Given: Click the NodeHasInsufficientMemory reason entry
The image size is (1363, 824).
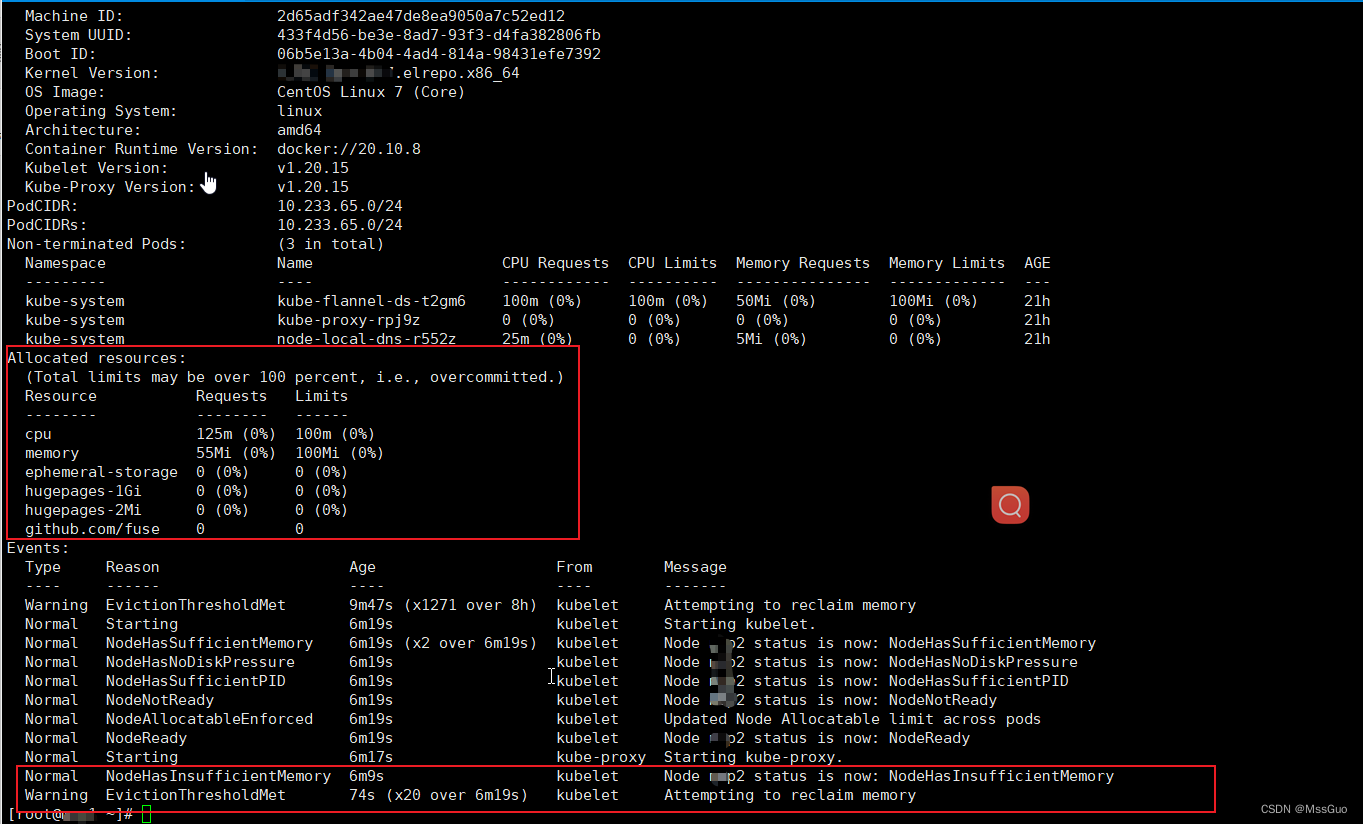Looking at the screenshot, I should point(218,776).
